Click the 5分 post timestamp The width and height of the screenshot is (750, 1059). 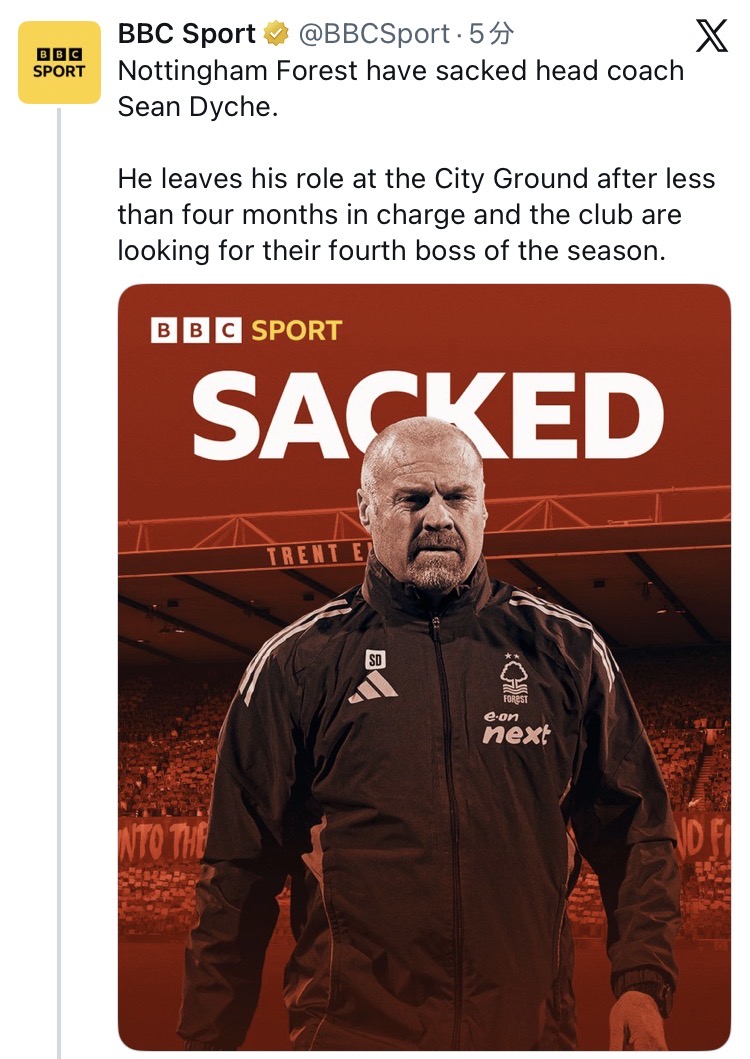[x=491, y=34]
